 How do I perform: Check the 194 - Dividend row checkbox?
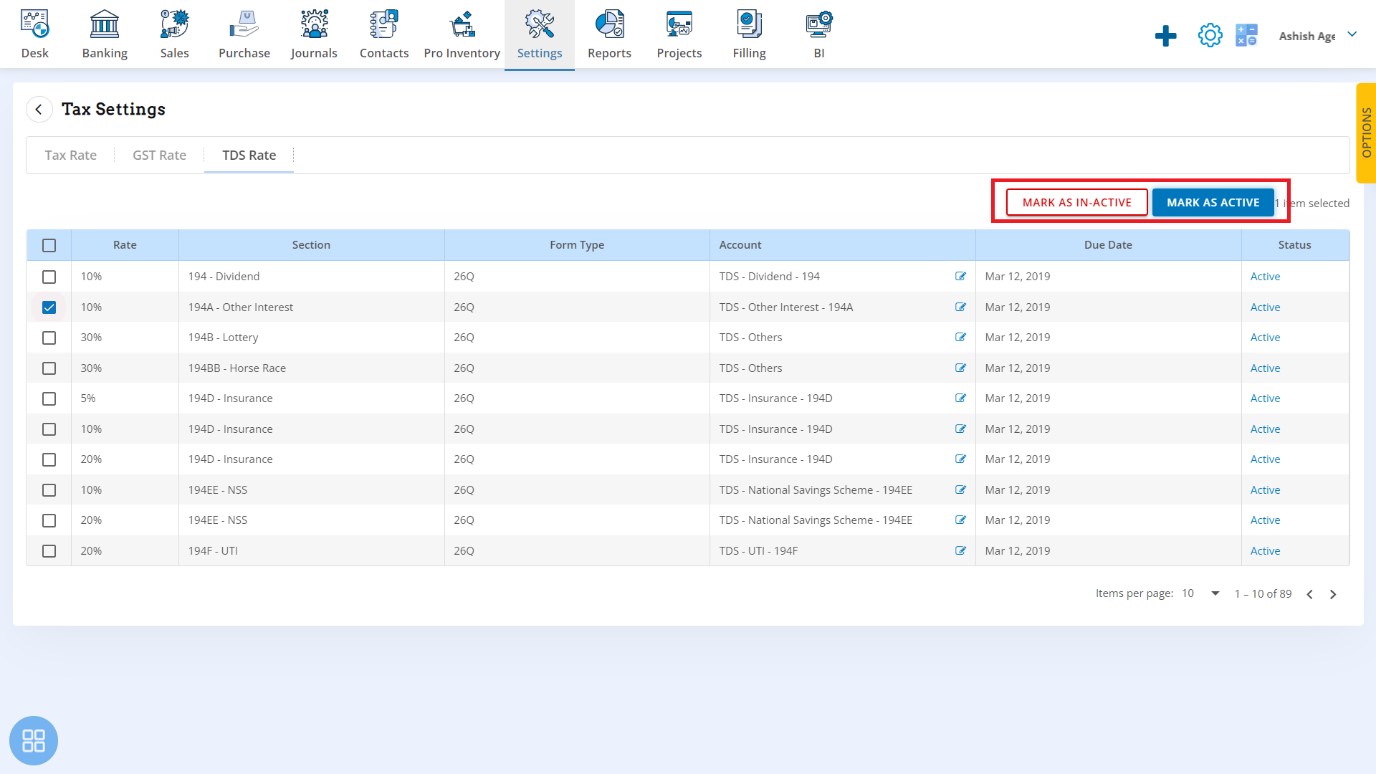click(49, 276)
